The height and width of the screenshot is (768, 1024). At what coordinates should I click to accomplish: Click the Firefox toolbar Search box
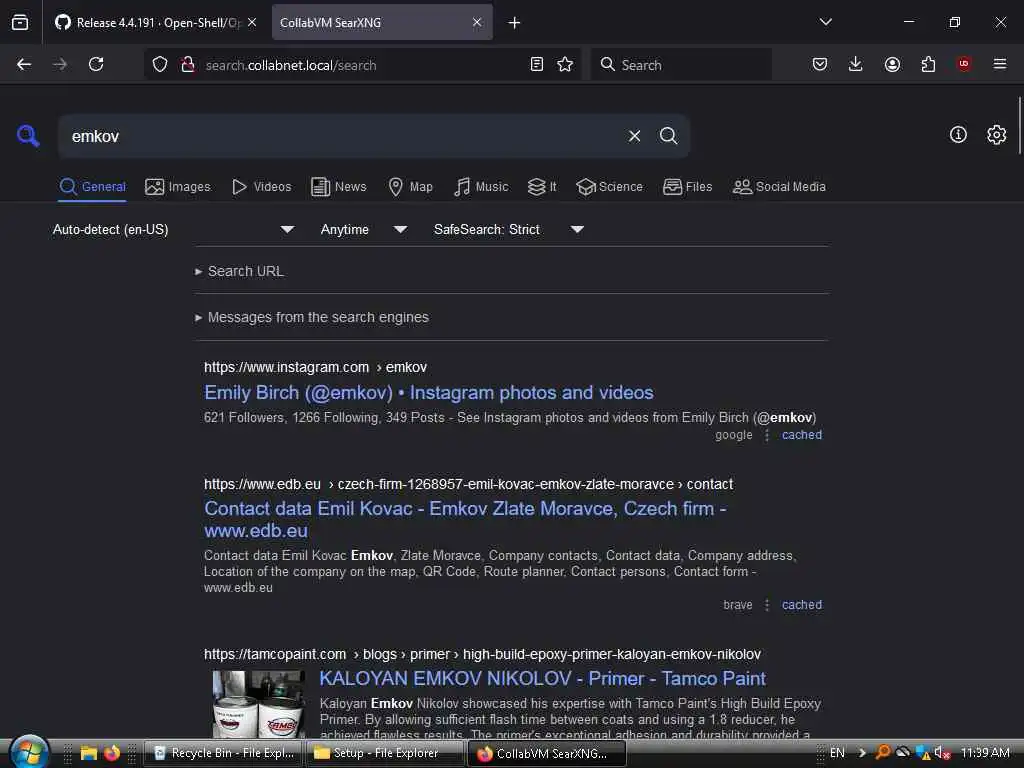pyautogui.click(x=681, y=64)
